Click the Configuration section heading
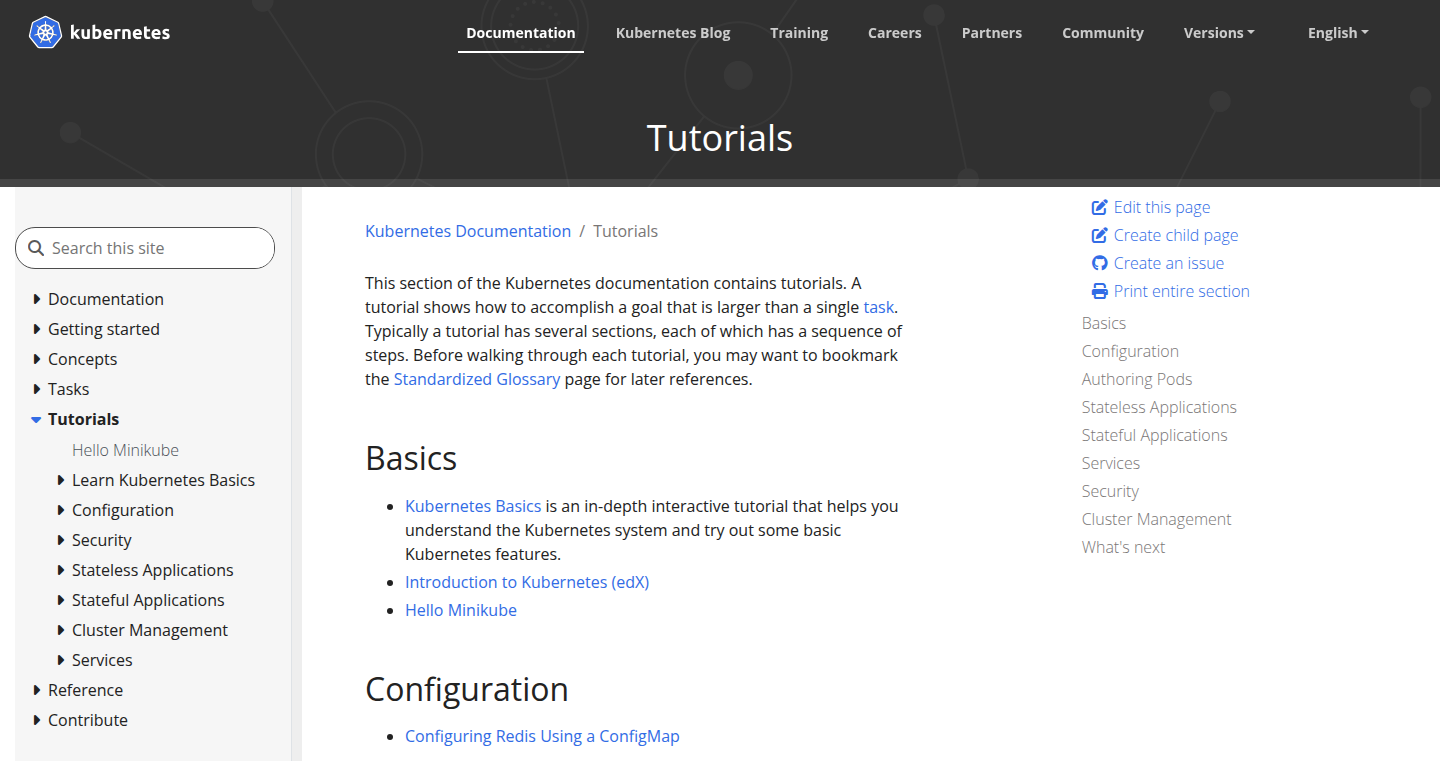1440x761 pixels. point(467,689)
